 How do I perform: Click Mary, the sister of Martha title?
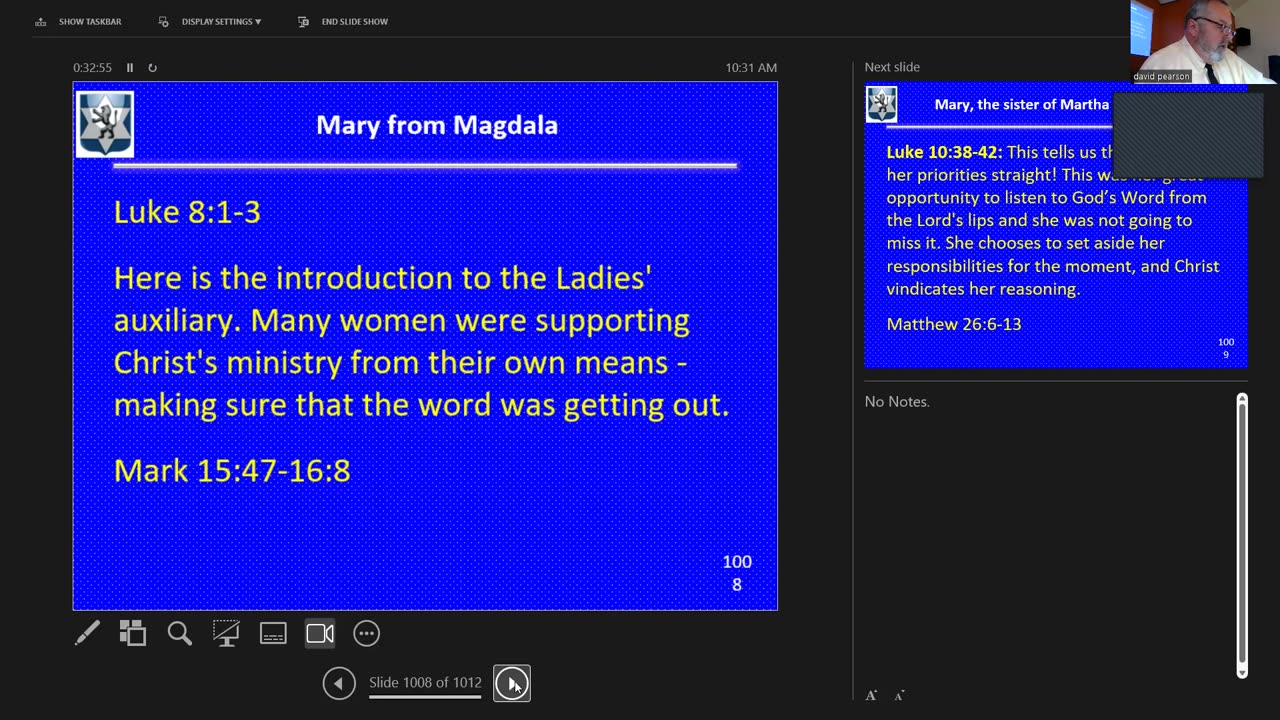(1022, 104)
